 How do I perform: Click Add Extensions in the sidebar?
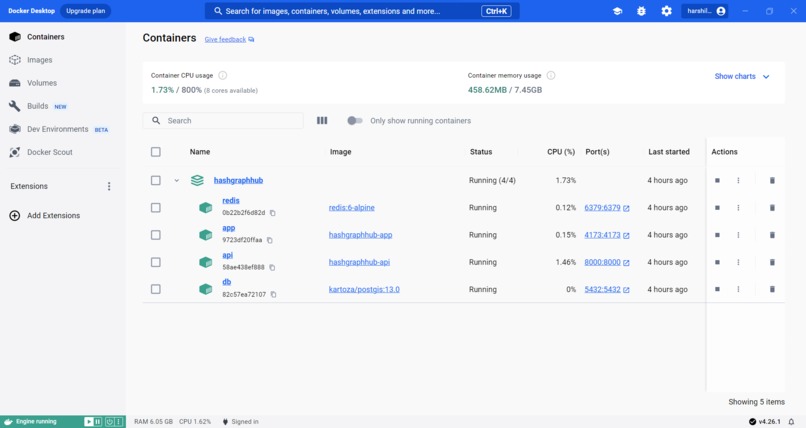pos(45,216)
